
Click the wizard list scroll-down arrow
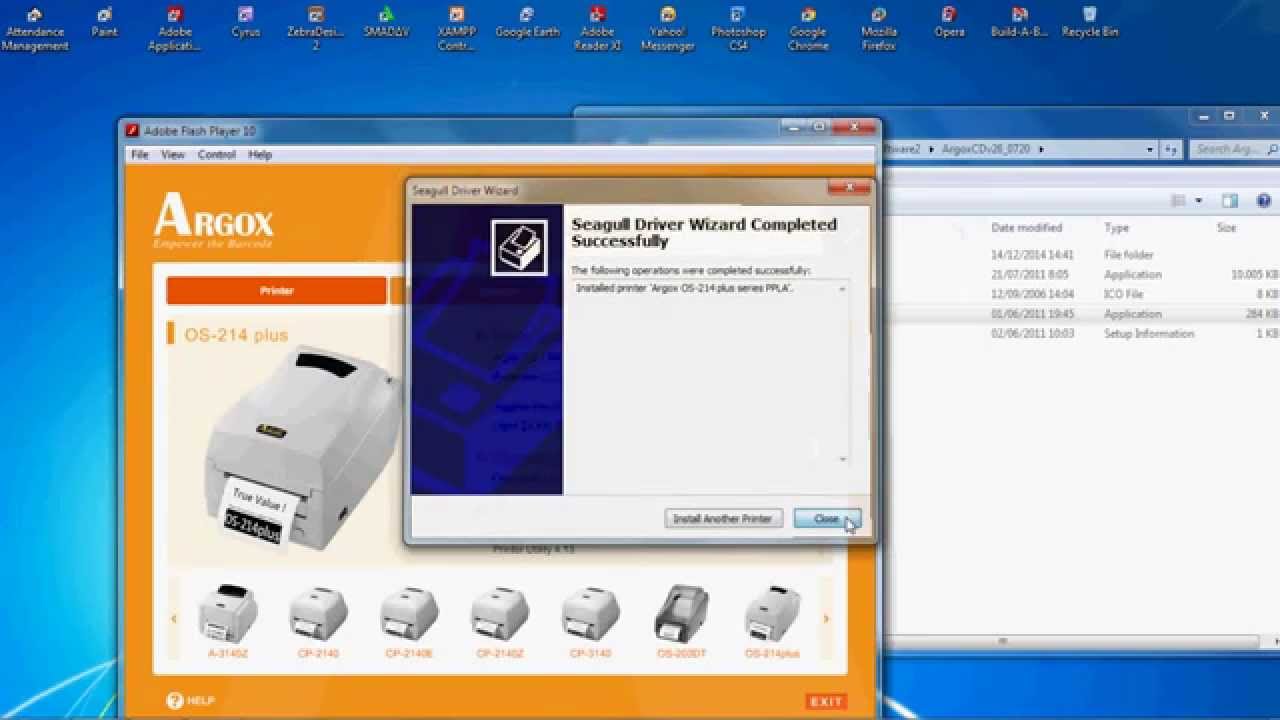[842, 459]
